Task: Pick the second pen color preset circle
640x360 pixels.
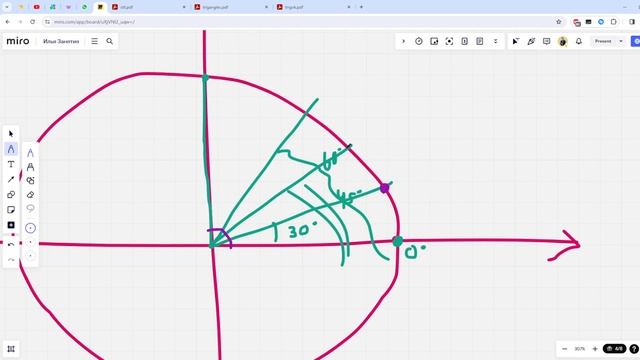Action: point(31,242)
